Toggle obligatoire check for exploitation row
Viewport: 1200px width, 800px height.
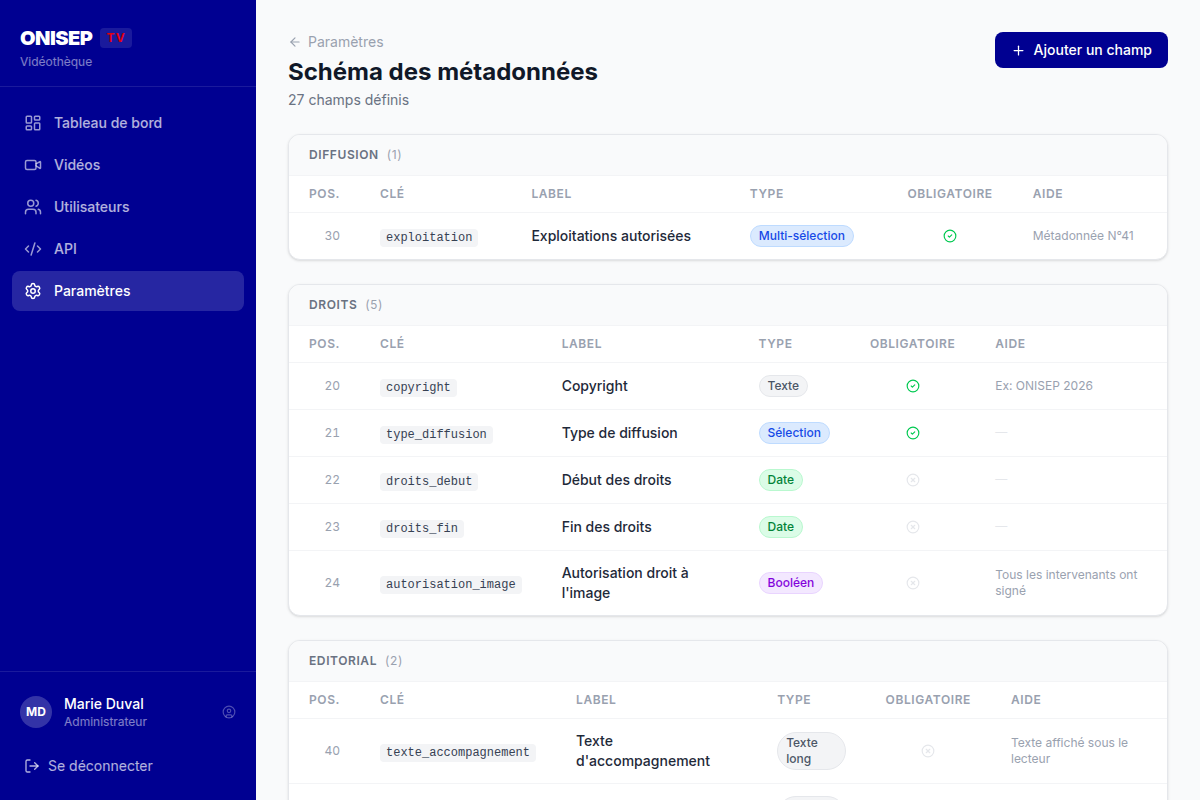point(950,236)
